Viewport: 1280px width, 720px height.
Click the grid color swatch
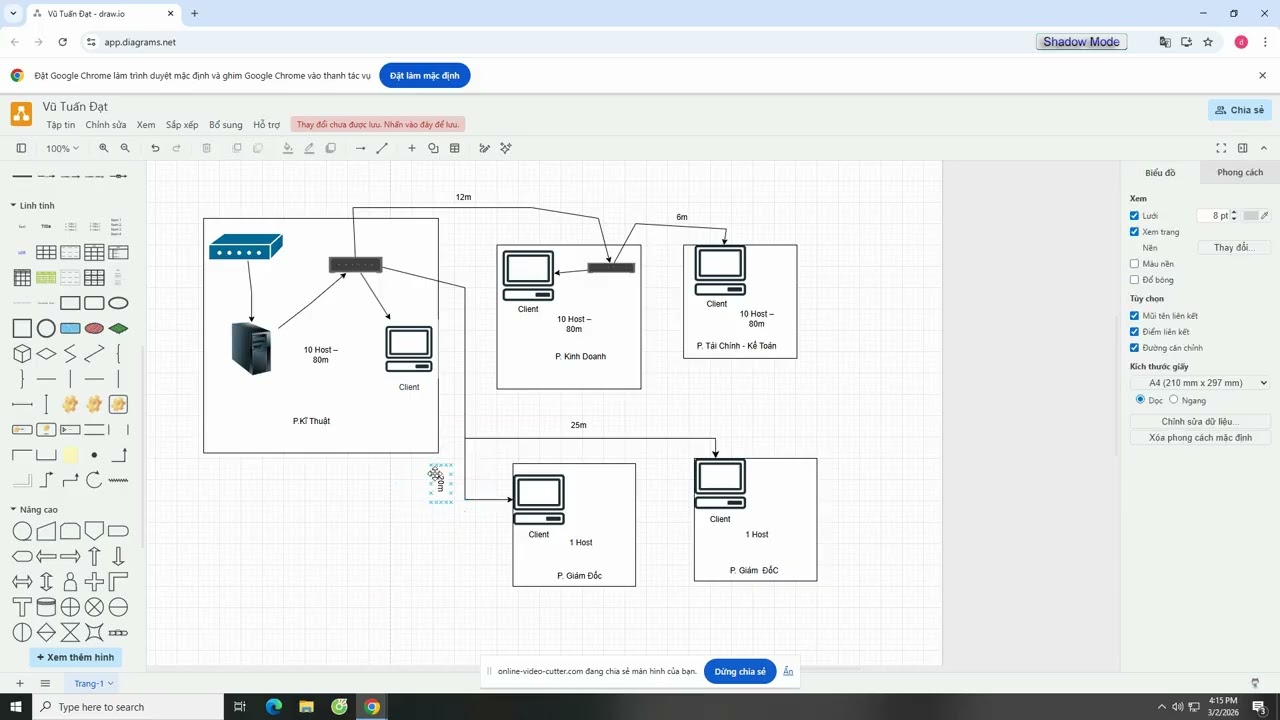(1251, 216)
